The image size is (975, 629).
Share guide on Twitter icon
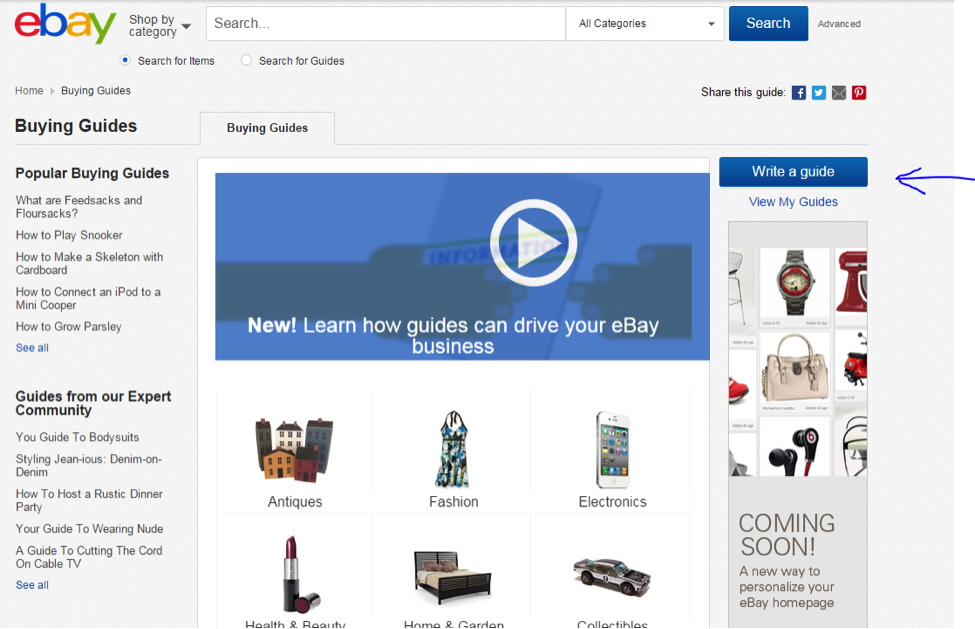(818, 93)
